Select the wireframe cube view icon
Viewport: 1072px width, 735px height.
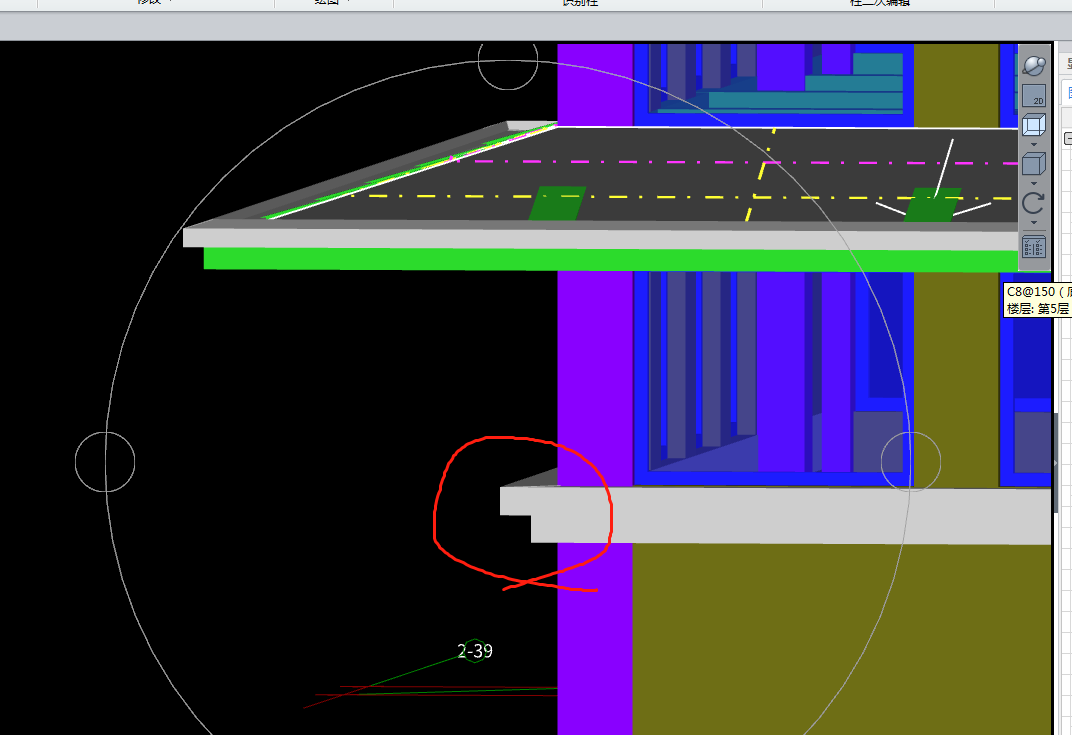click(1034, 126)
